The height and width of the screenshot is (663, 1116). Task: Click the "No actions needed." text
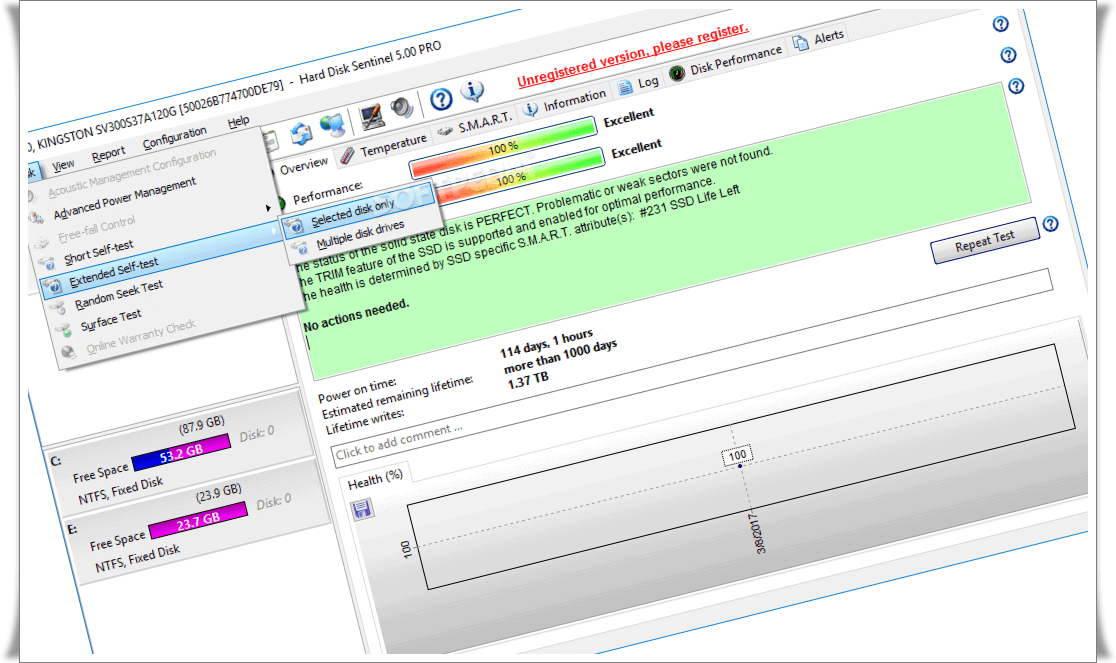[x=357, y=315]
